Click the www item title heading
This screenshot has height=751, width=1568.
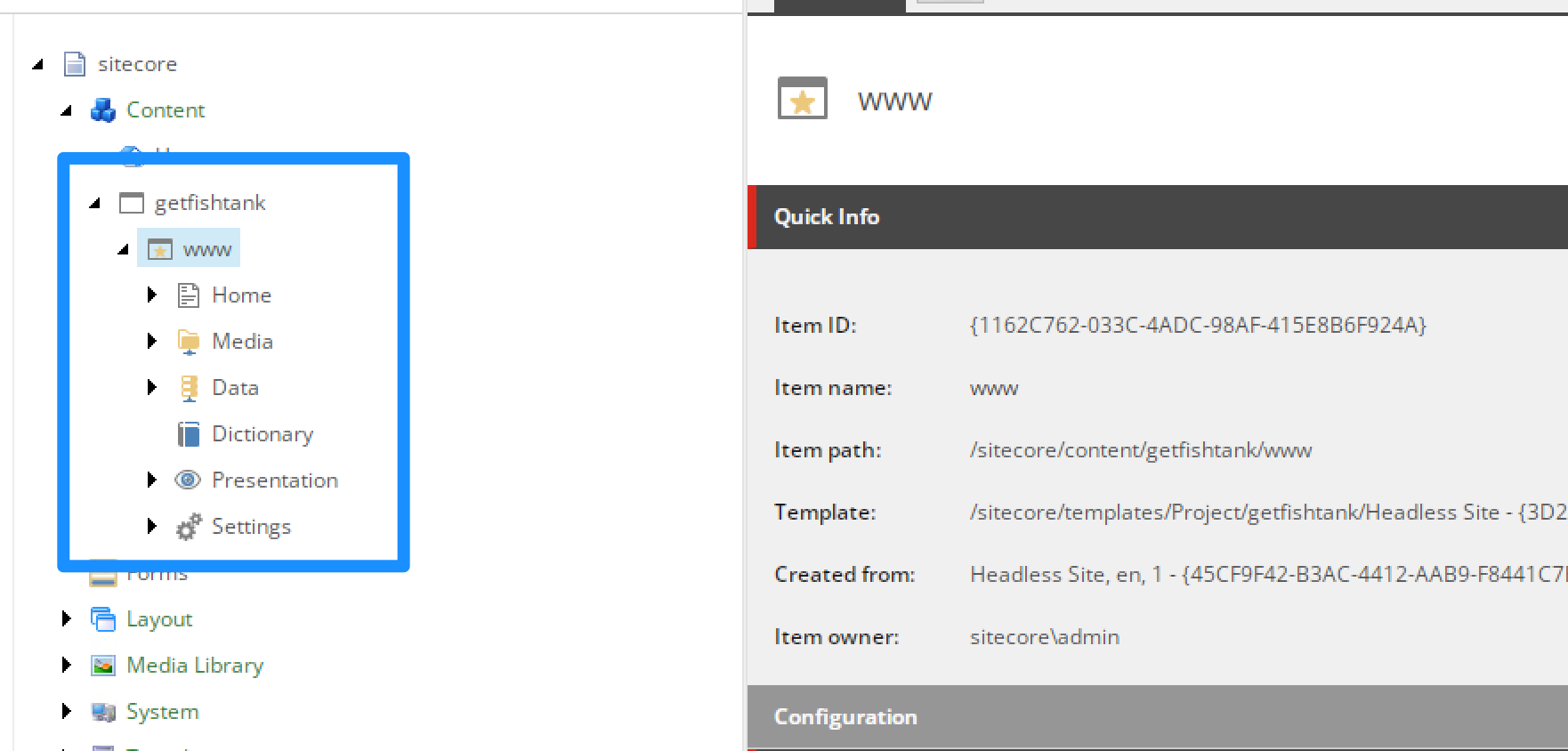pyautogui.click(x=895, y=101)
